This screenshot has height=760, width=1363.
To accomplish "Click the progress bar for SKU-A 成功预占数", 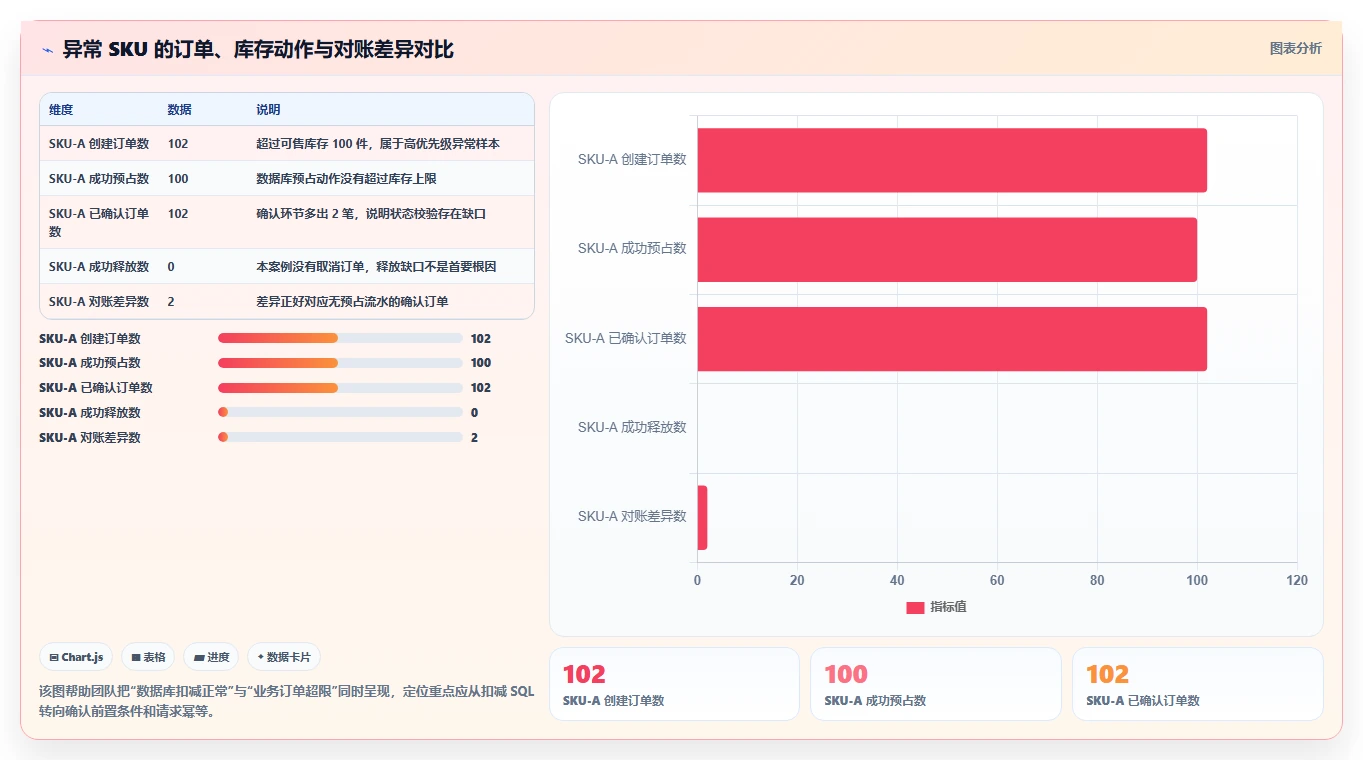I will (340, 363).
